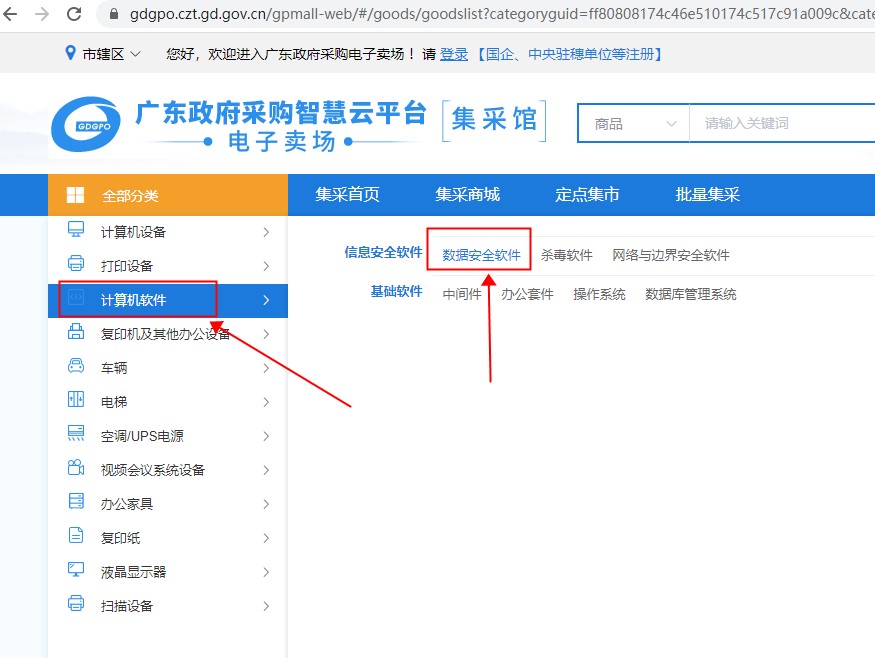This screenshot has width=875, height=658.
Task: Click the GDGPO platform logo
Action: point(85,125)
